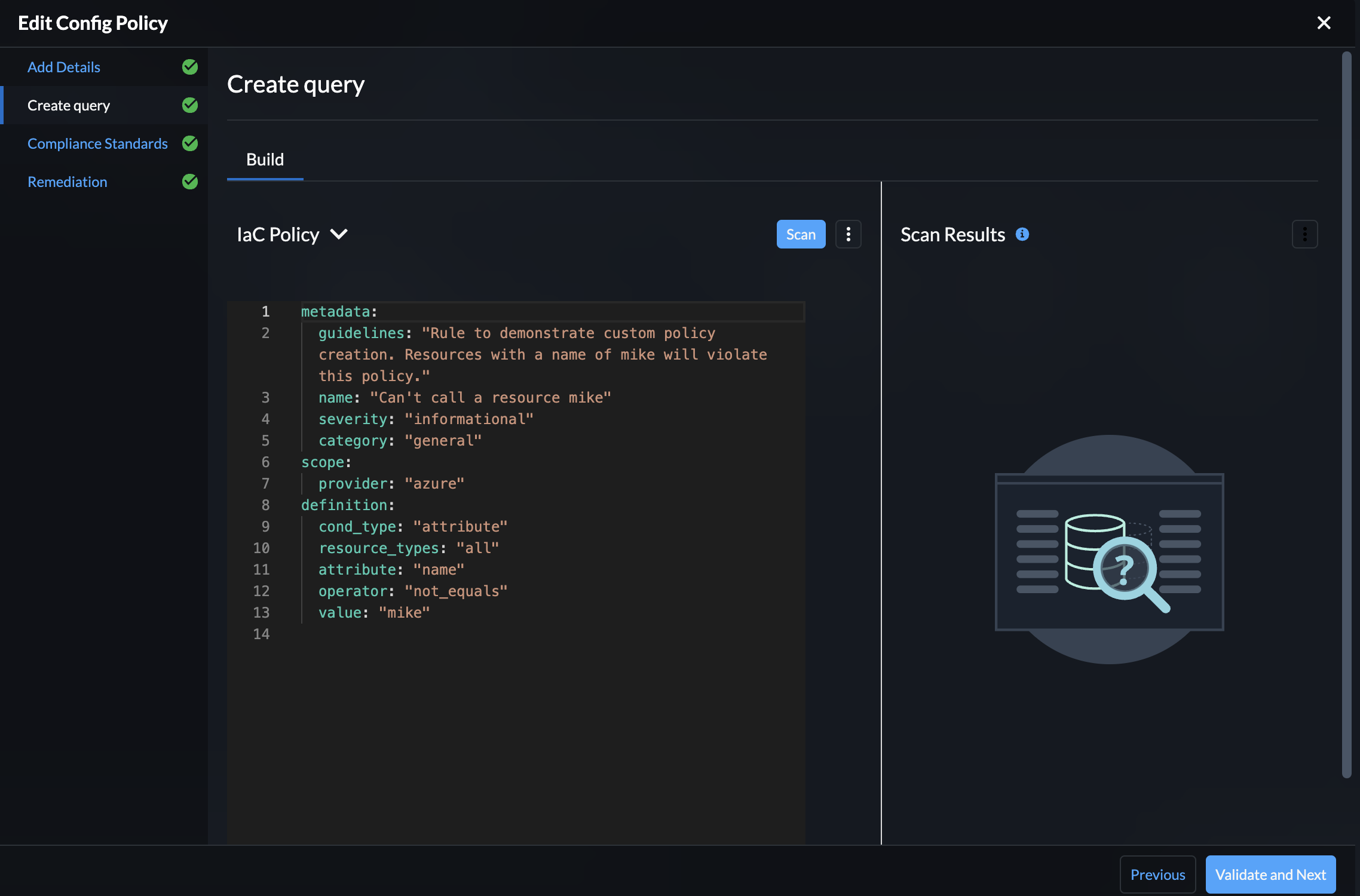Image resolution: width=1360 pixels, height=896 pixels.
Task: Show Scan Results info tooltip
Action: tap(1022, 234)
